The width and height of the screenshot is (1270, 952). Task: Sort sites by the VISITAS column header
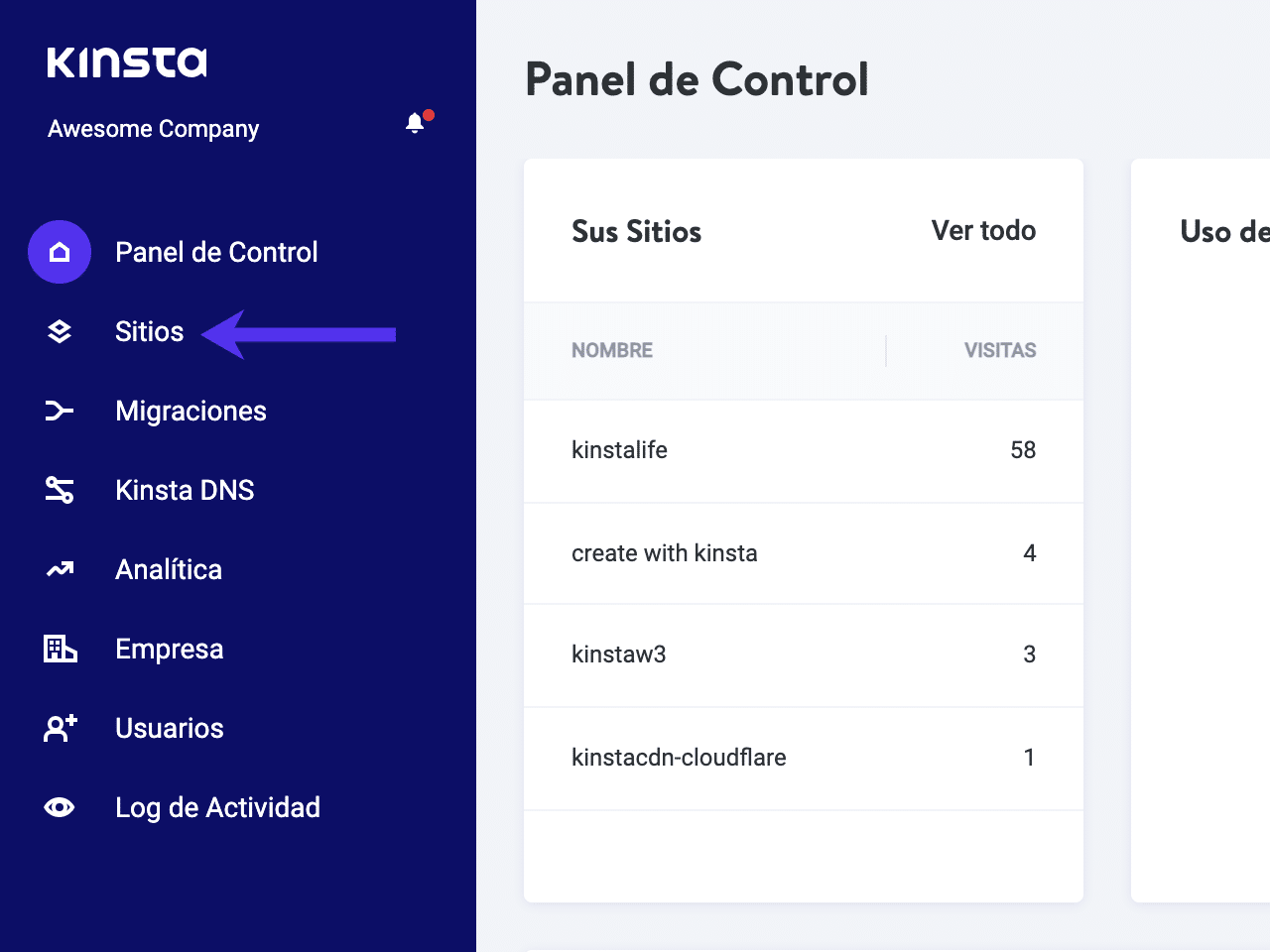[x=999, y=350]
